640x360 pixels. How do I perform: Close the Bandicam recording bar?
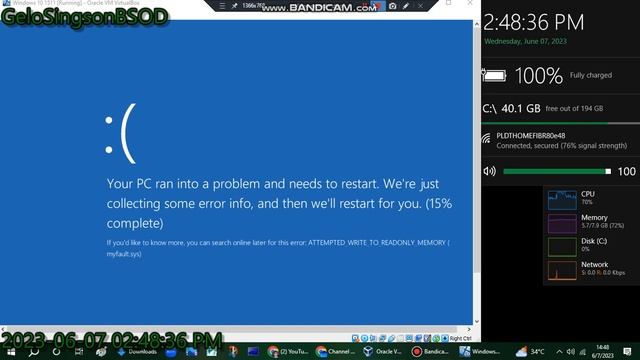420,6
